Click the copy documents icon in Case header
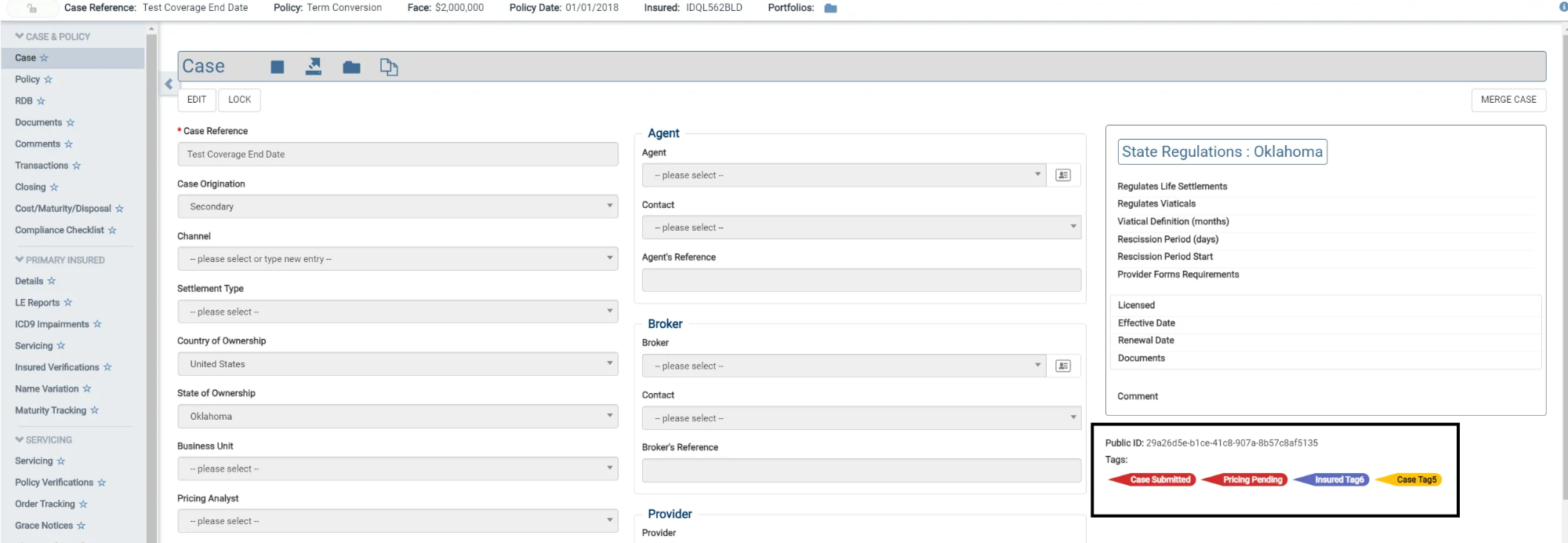This screenshot has height=543, width=1568. (x=389, y=67)
